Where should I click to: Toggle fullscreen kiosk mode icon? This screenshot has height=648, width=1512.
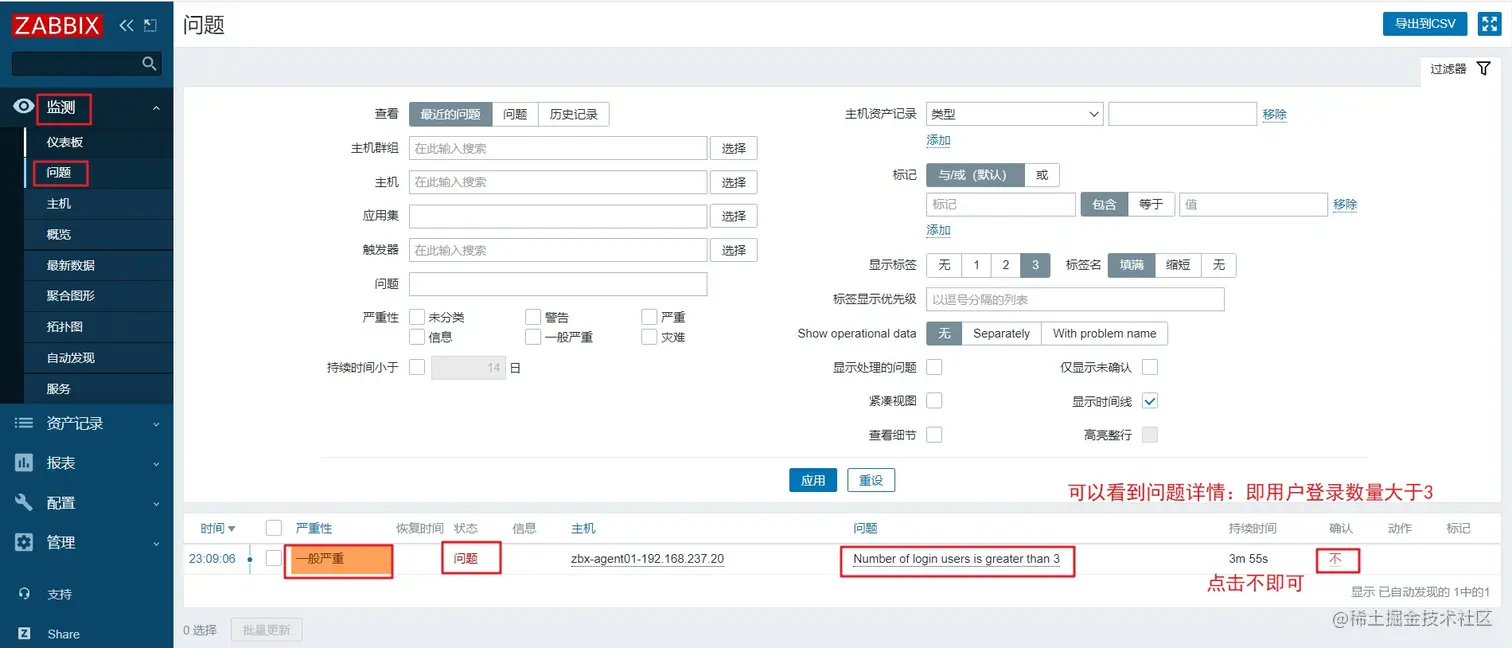coord(1488,24)
